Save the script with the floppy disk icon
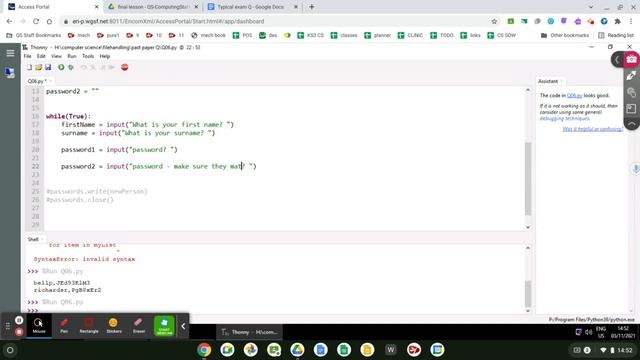 (x=48, y=67)
